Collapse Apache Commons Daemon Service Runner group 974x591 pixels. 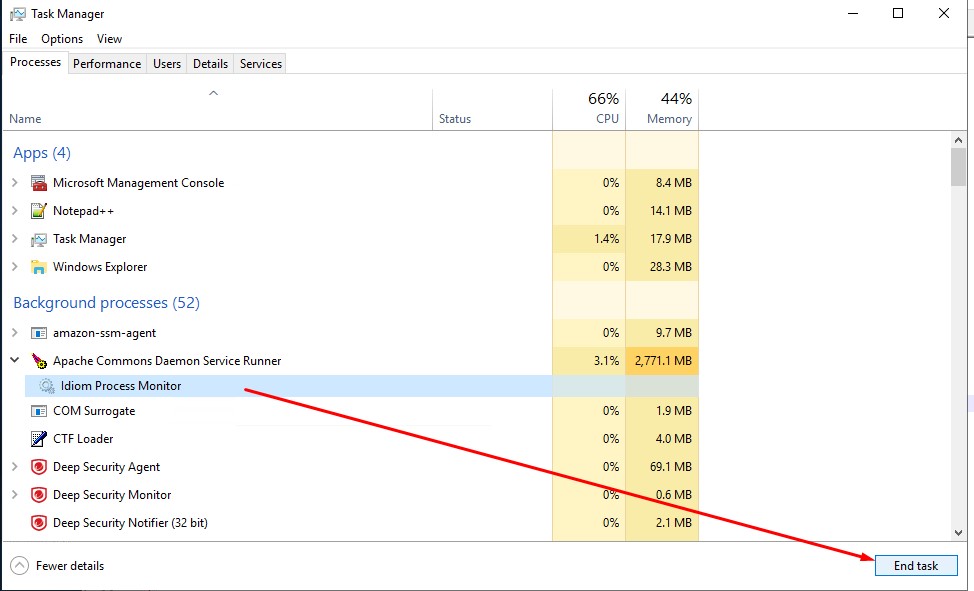(15, 360)
